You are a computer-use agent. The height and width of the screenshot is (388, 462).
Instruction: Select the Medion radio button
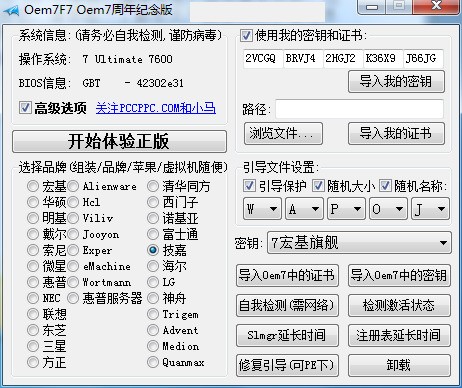tap(153, 346)
